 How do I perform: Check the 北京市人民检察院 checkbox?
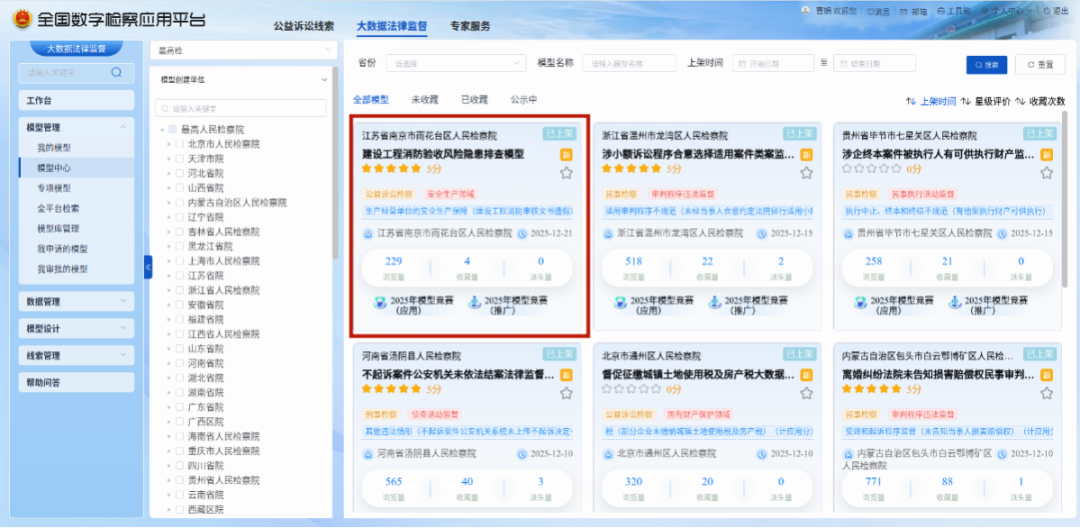click(180, 144)
